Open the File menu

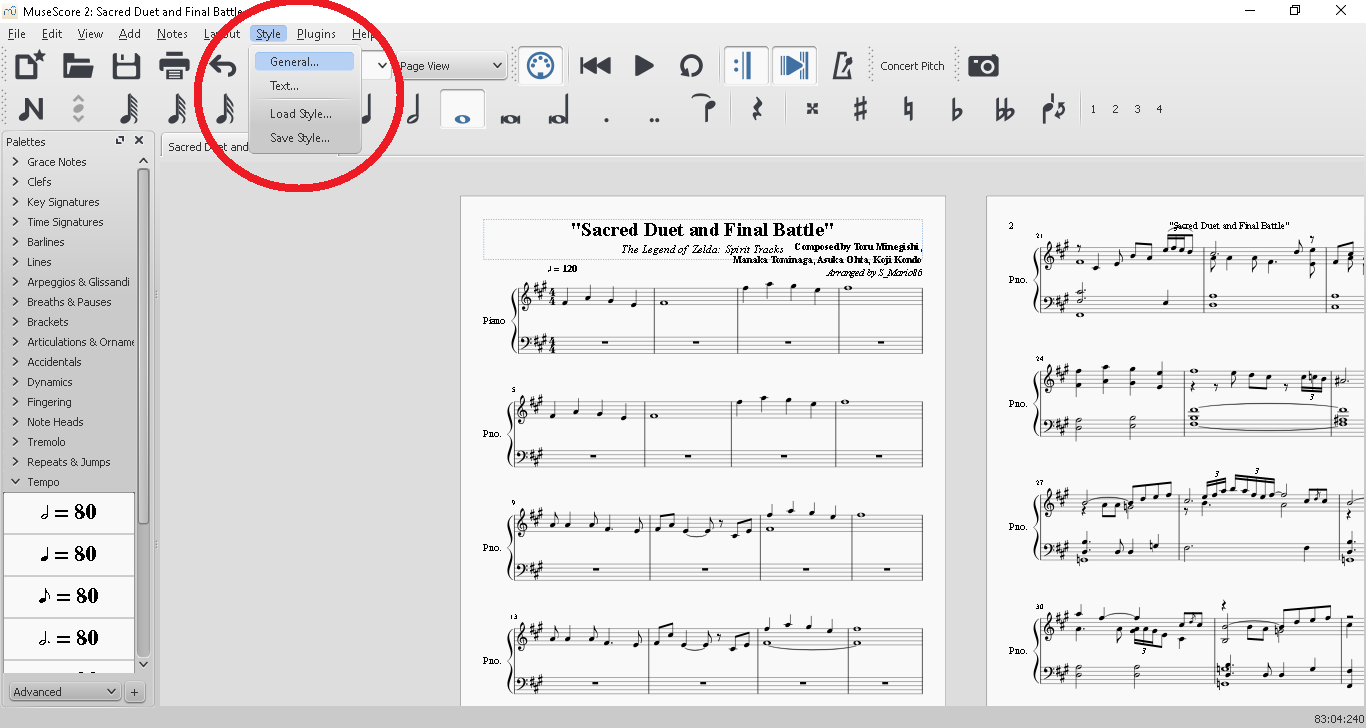tap(16, 34)
